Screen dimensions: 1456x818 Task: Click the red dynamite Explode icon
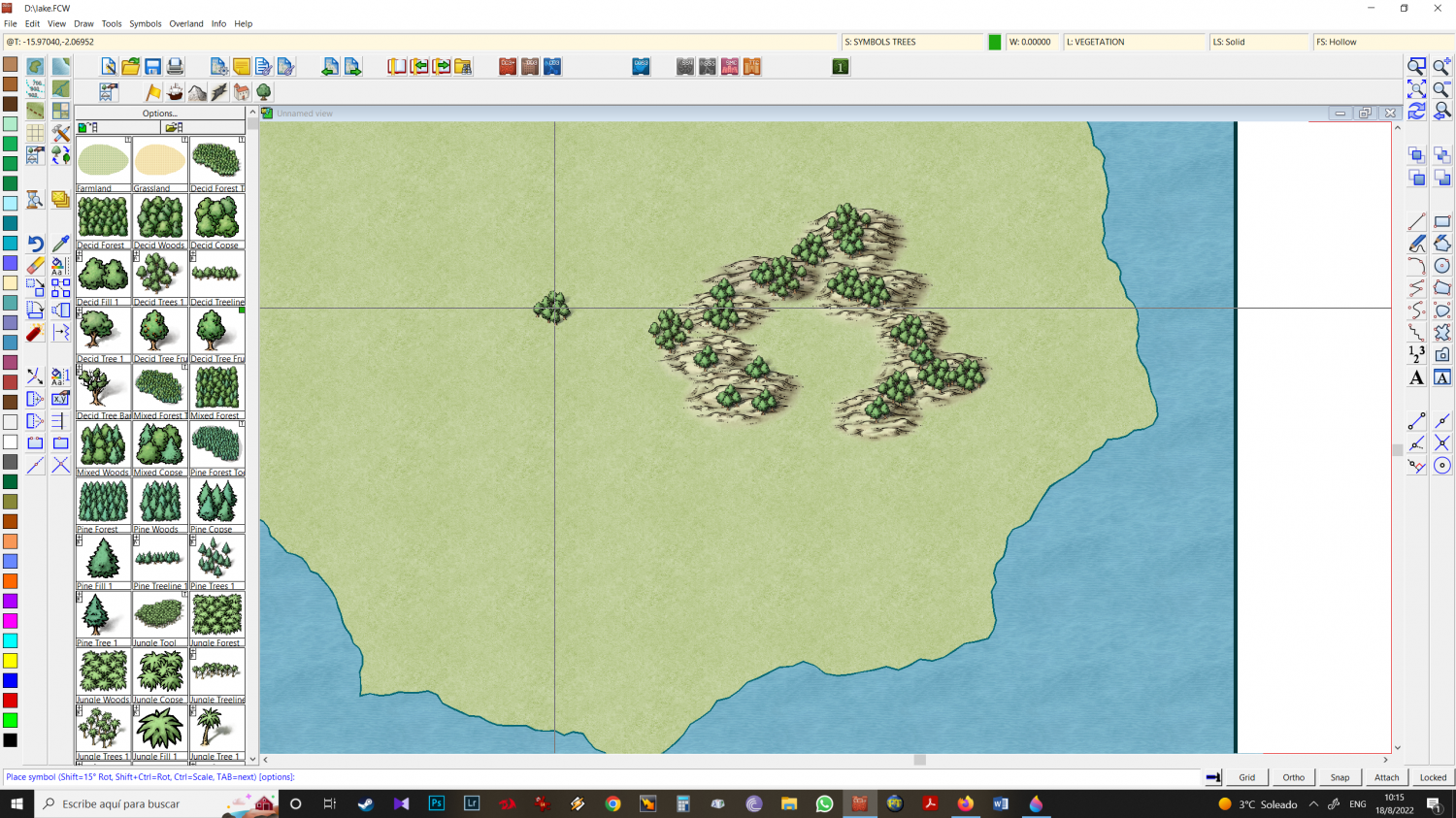tap(35, 333)
